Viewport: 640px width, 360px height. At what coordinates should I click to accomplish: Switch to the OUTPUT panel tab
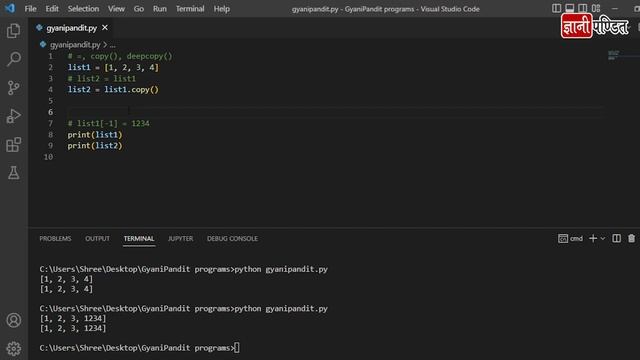pos(97,239)
